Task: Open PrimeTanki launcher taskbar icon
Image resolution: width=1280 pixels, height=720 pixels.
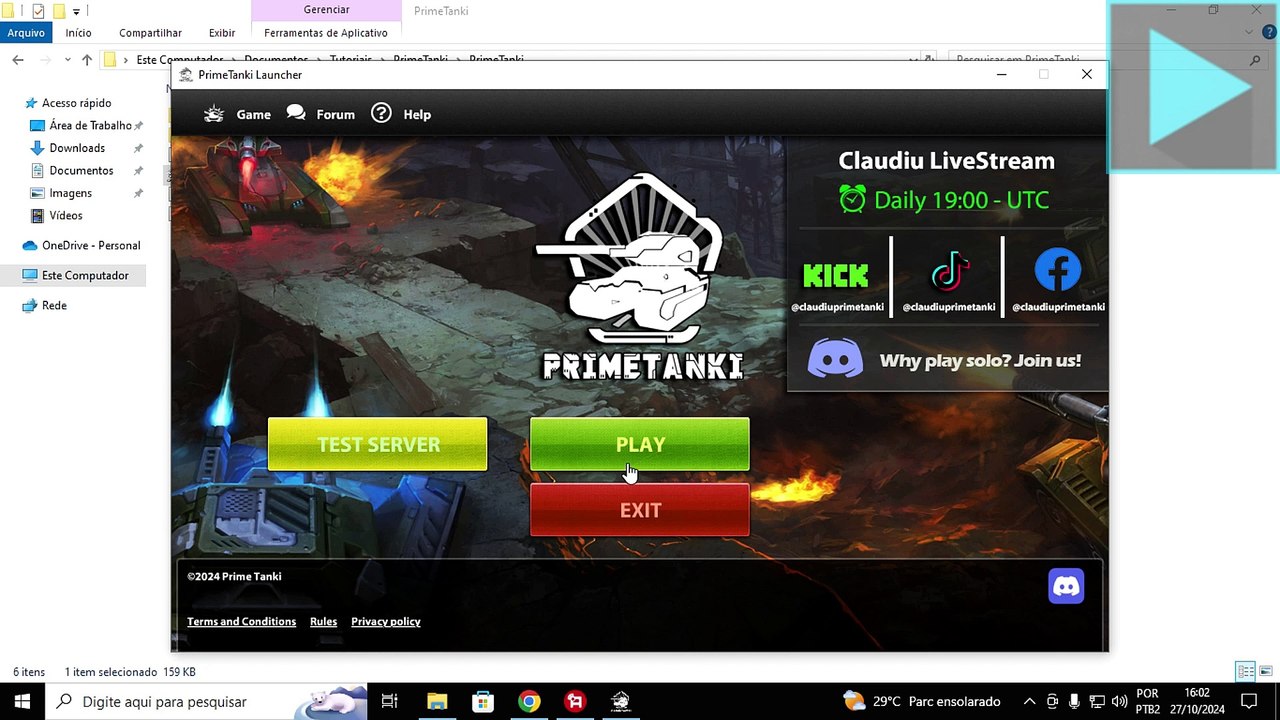Action: [621, 701]
